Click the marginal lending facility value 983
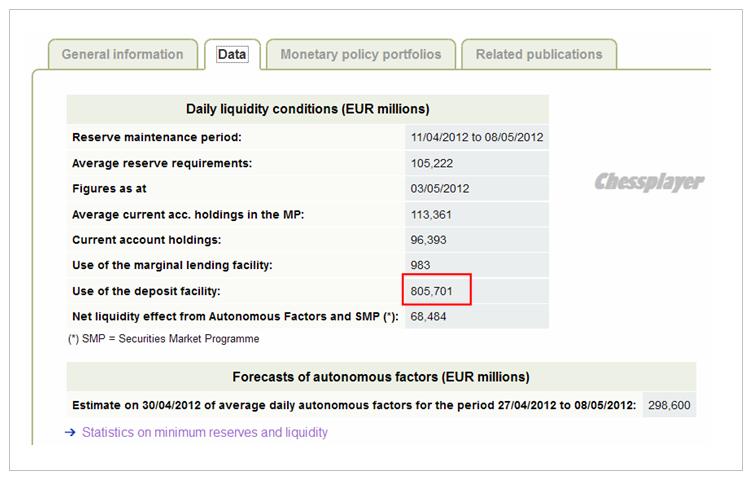The height and width of the screenshot is (478, 750). (421, 266)
